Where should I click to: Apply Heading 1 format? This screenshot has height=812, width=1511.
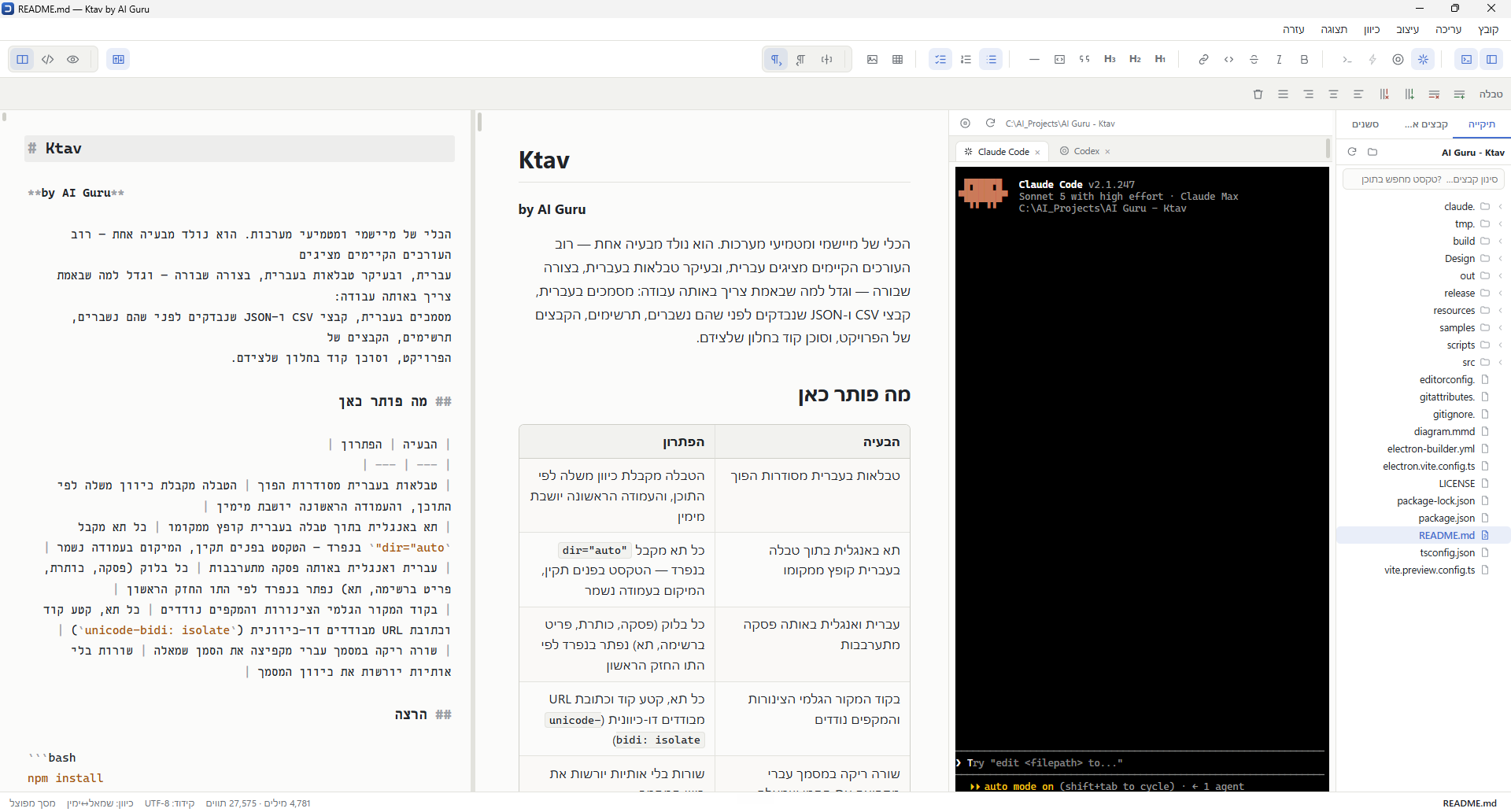click(x=1160, y=59)
